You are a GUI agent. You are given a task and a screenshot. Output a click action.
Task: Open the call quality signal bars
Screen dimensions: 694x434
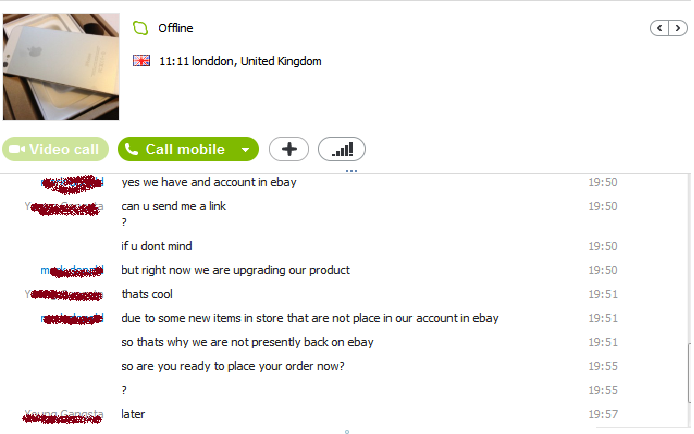pos(342,149)
